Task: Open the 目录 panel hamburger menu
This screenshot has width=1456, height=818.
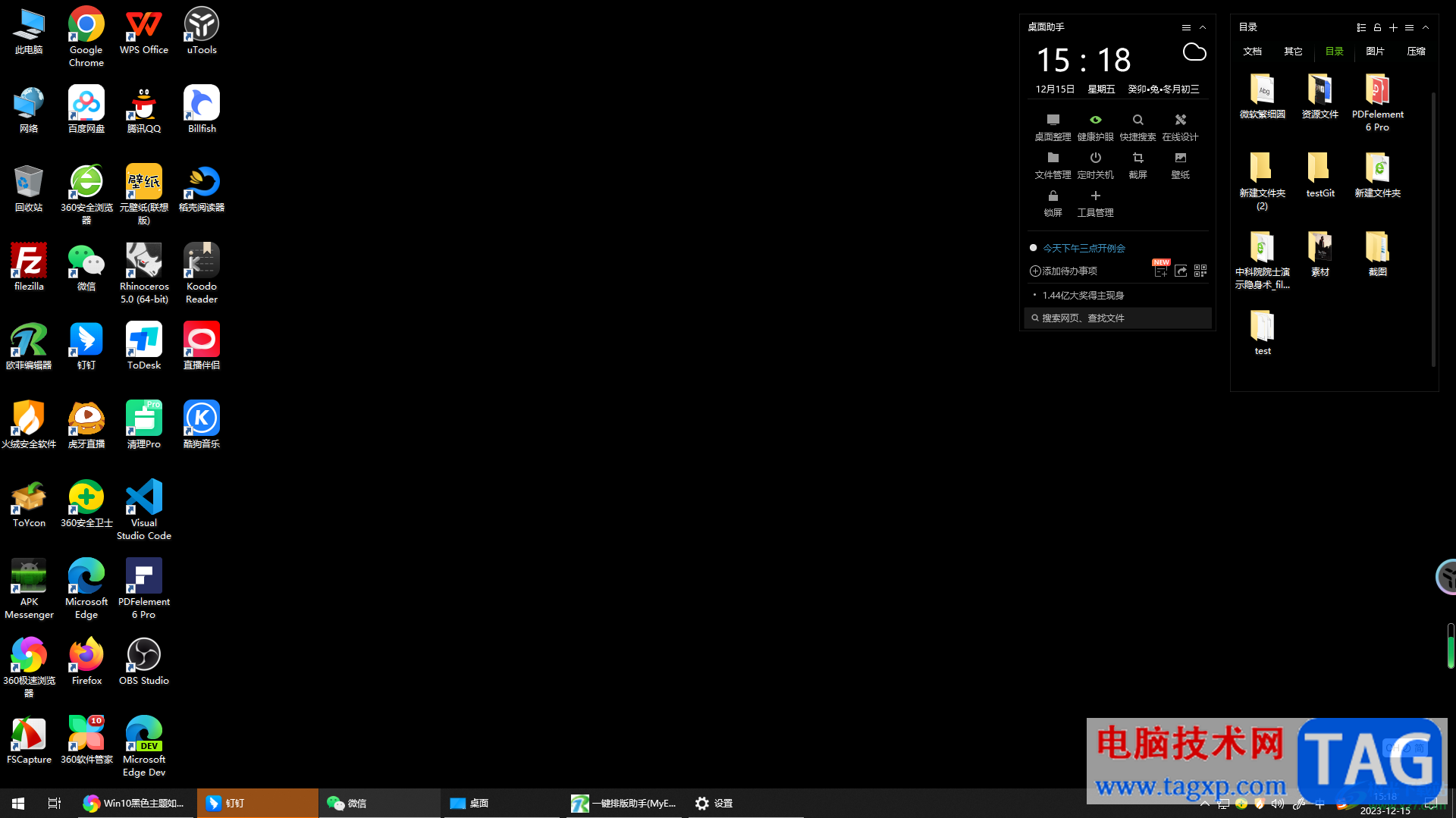Action: click(x=1409, y=27)
